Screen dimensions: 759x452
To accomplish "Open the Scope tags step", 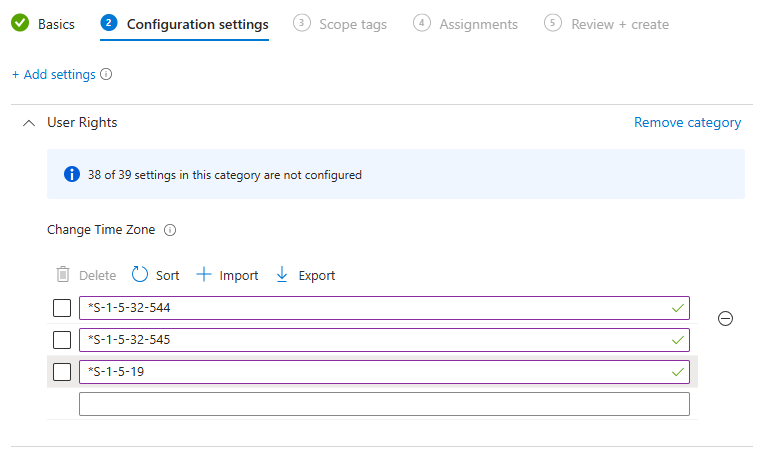I will (340, 24).
